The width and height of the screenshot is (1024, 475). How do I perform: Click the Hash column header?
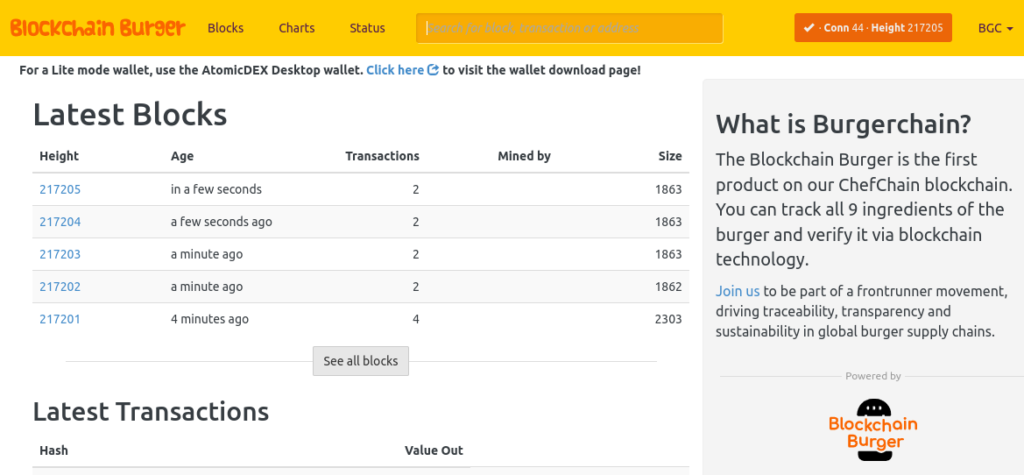coord(54,451)
